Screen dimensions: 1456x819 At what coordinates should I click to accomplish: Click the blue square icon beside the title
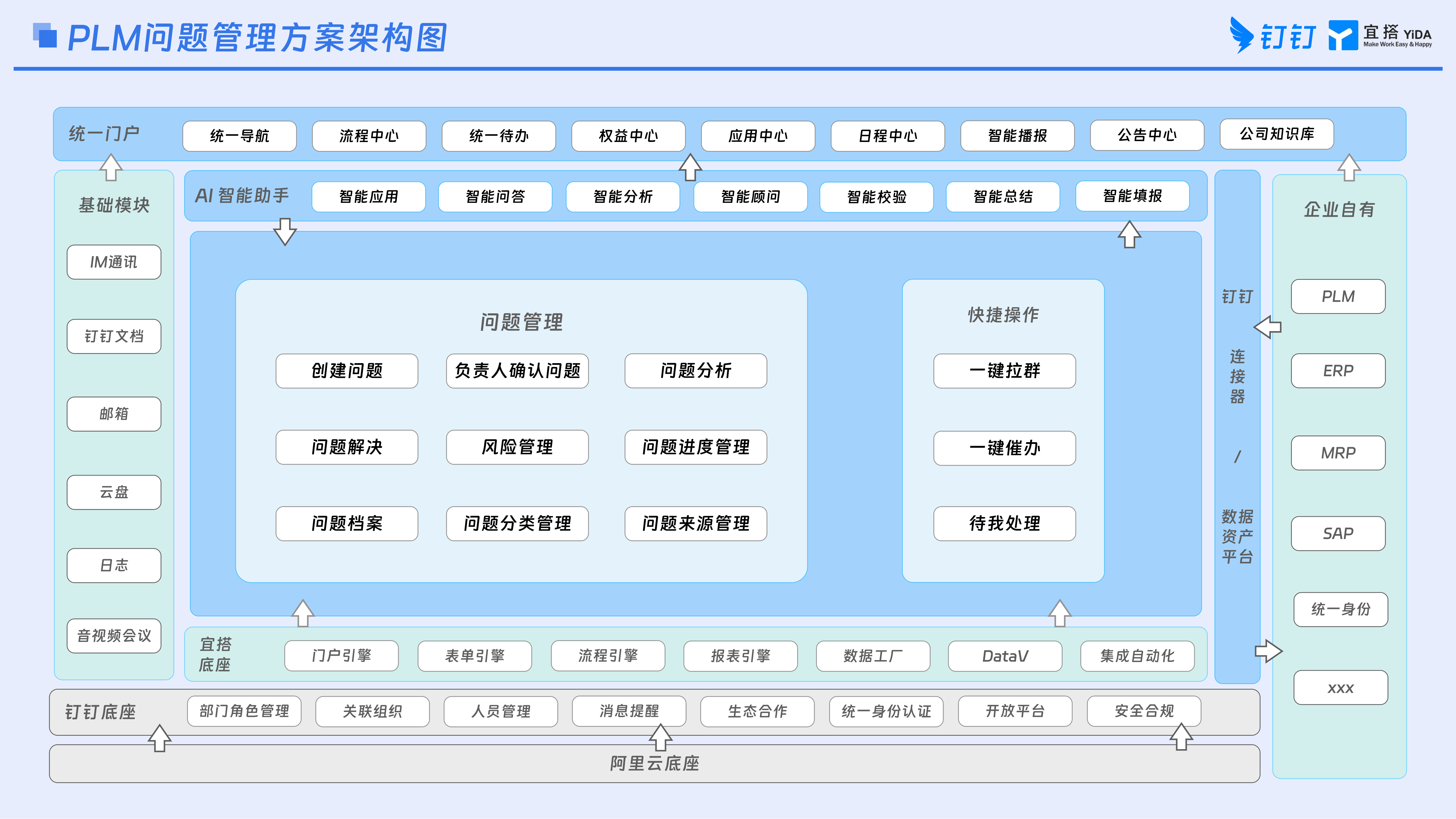45,35
